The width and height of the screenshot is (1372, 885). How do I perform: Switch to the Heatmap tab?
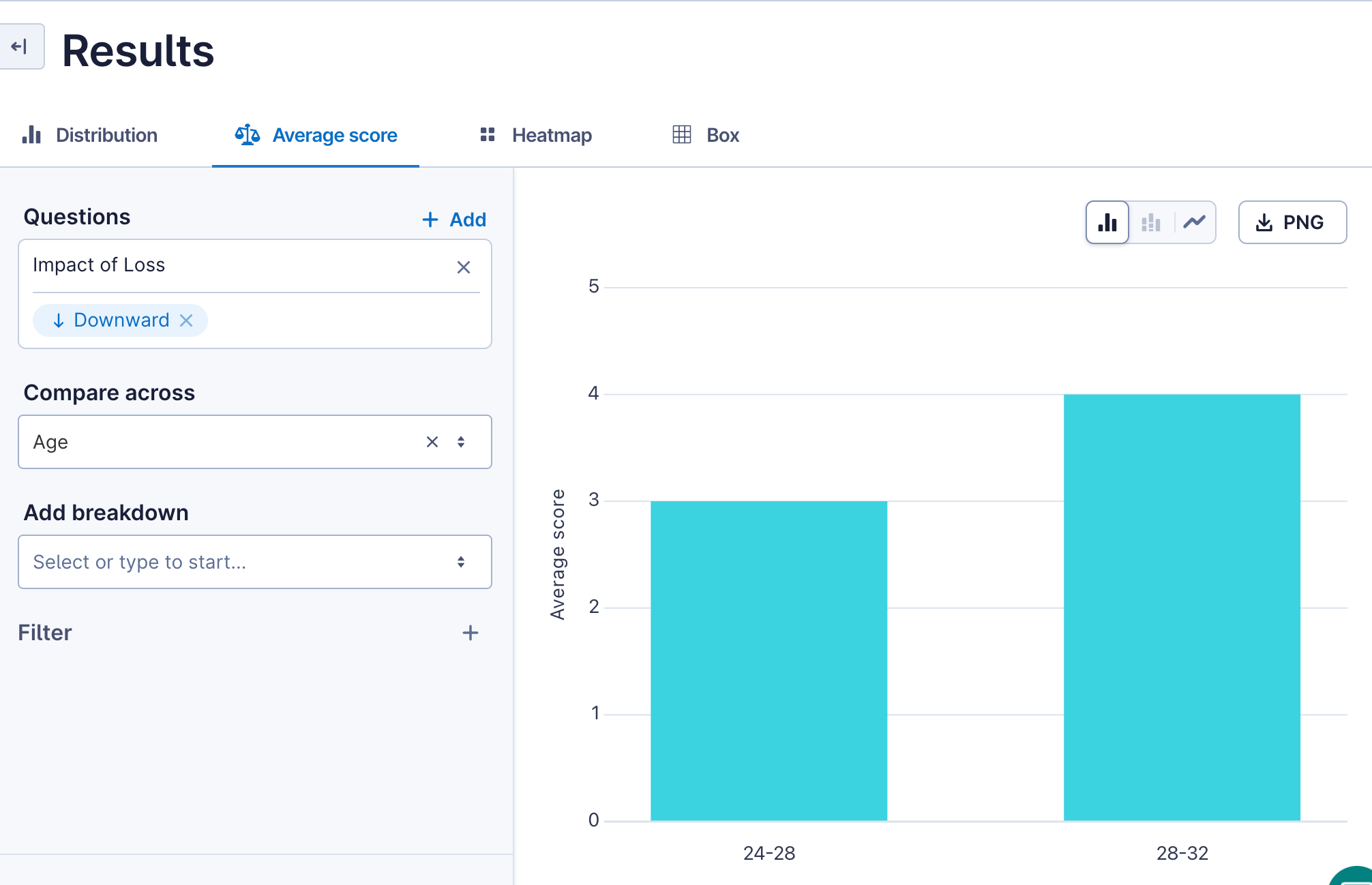tap(536, 135)
